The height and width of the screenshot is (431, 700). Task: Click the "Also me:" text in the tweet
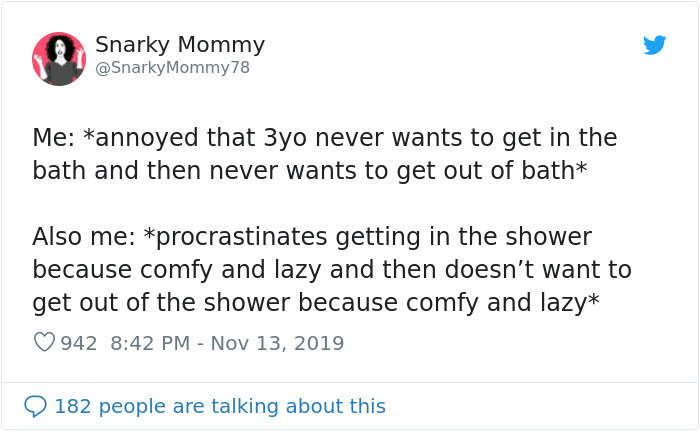[x=84, y=237]
